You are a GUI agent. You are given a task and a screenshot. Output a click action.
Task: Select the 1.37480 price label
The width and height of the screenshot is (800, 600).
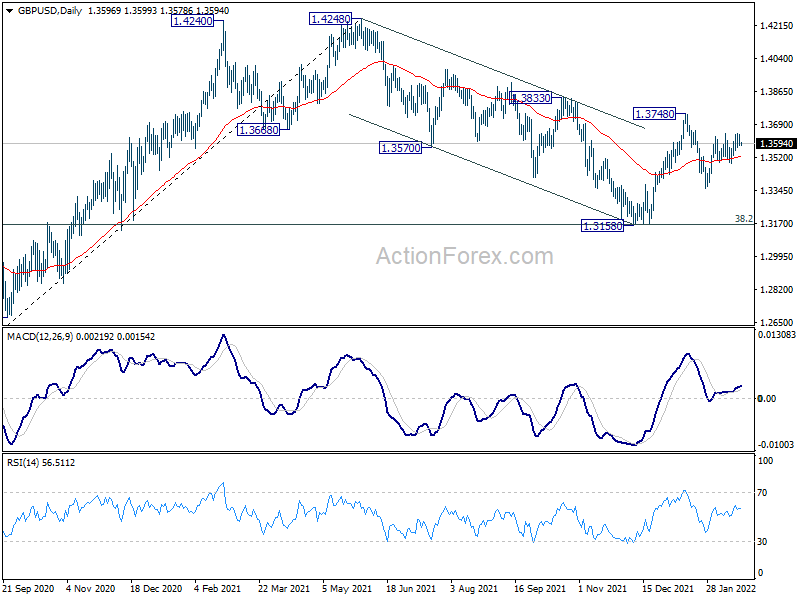pos(655,114)
